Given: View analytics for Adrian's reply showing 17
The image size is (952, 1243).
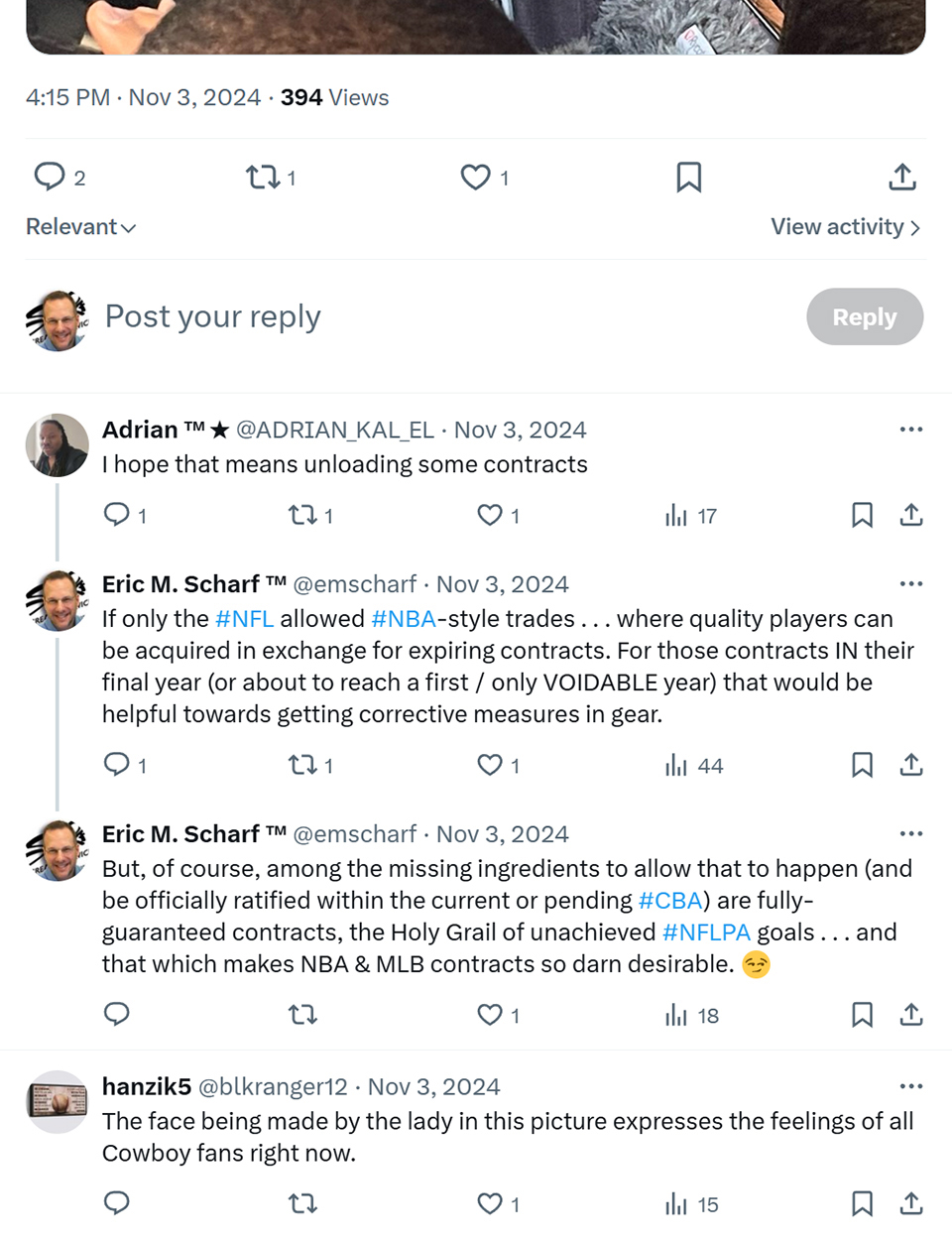Looking at the screenshot, I should click(690, 515).
